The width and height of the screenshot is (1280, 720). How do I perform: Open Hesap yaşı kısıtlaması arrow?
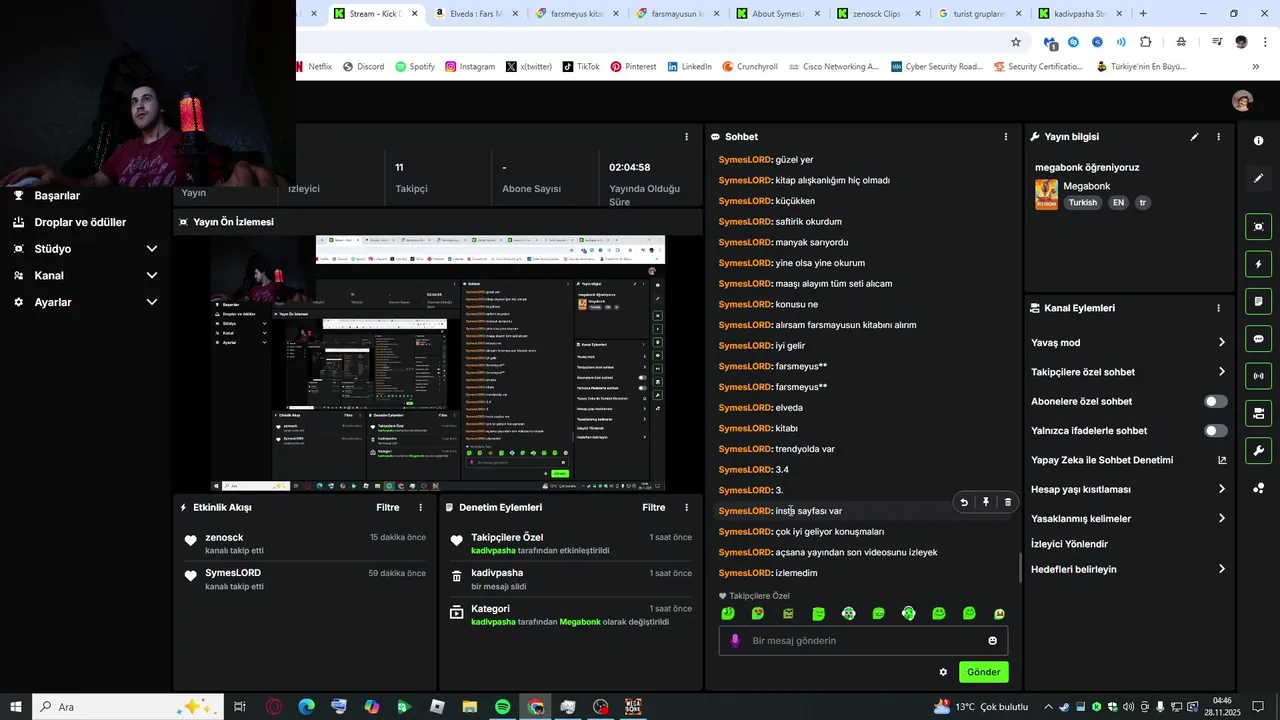(1221, 489)
